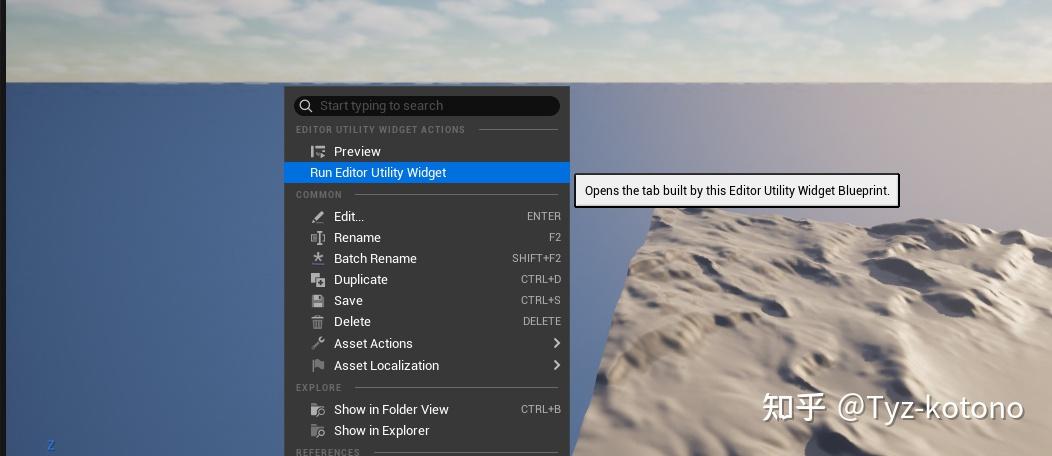1052x456 pixels.
Task: Click the Show in Folder View icon
Action: [318, 409]
